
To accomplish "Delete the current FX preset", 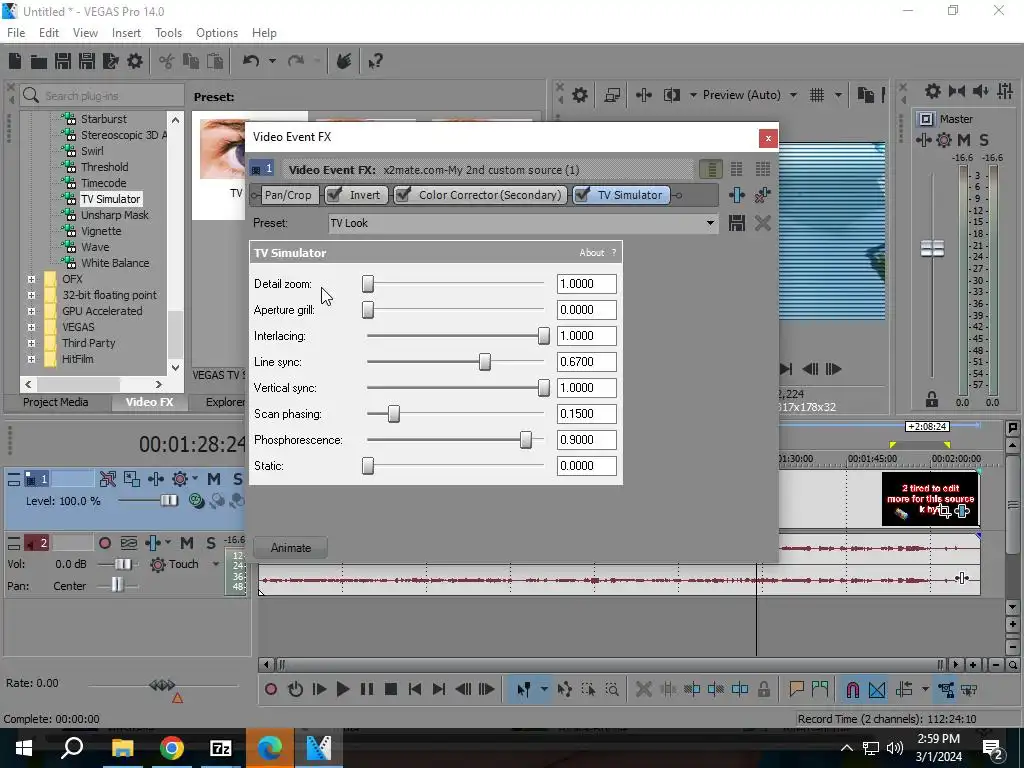I will point(762,223).
